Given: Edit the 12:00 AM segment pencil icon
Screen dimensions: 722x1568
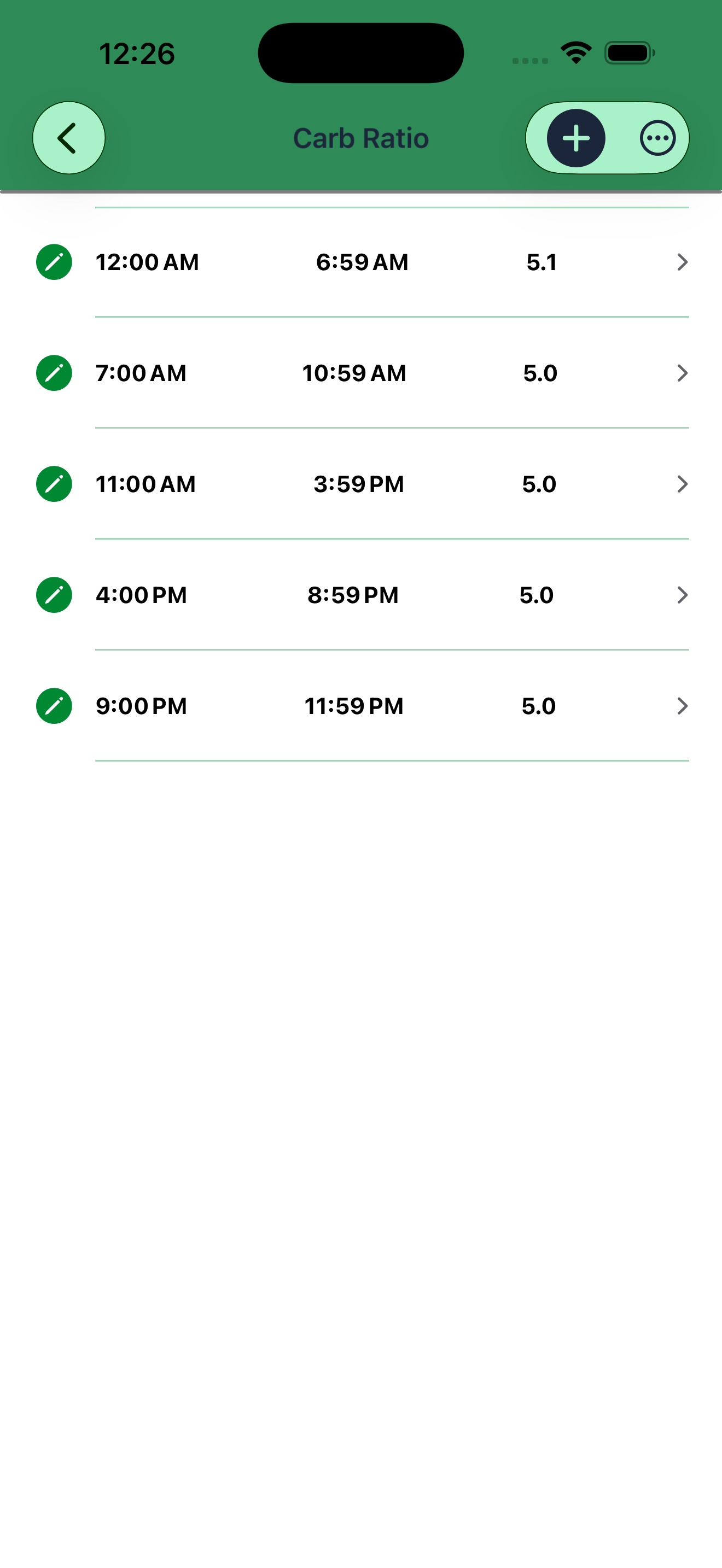Looking at the screenshot, I should coord(54,262).
